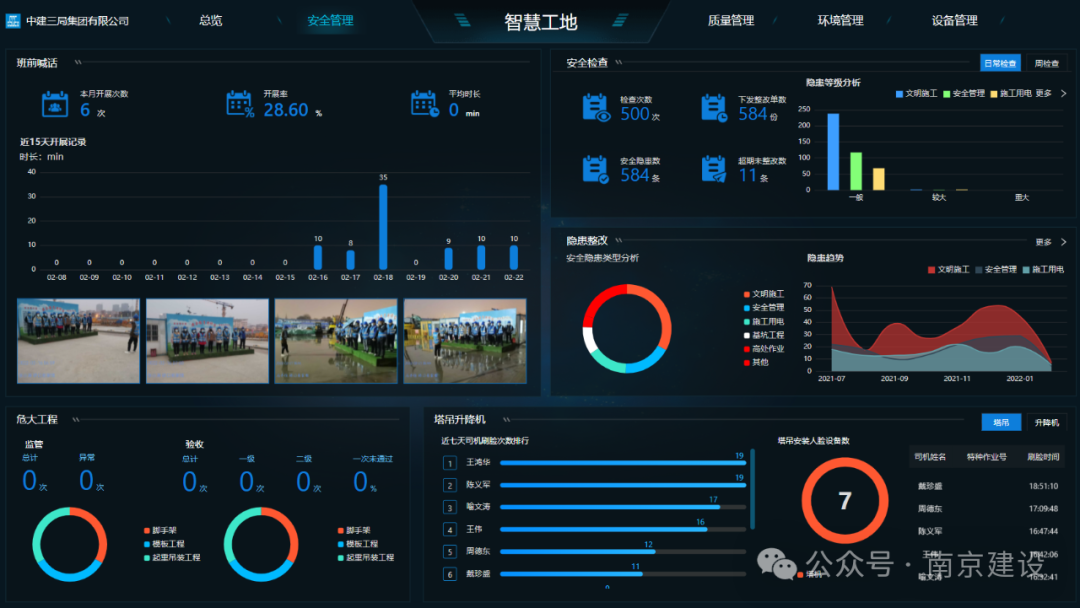Toggle 其他 legend in donut chart
The image size is (1080, 608).
[756, 362]
